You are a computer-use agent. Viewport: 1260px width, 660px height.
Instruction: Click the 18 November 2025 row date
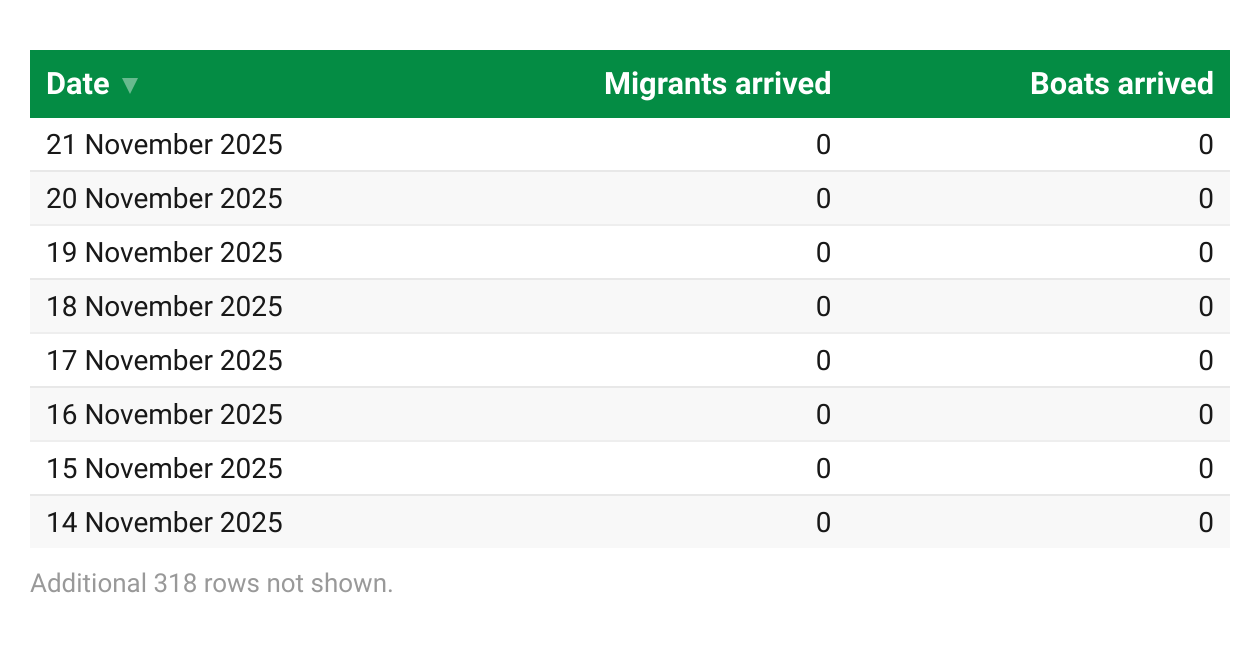point(164,307)
